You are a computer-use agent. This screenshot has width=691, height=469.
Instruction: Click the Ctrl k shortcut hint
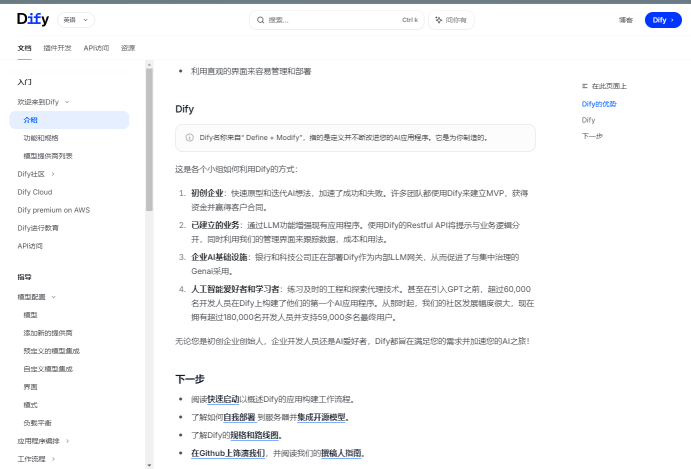(410, 20)
